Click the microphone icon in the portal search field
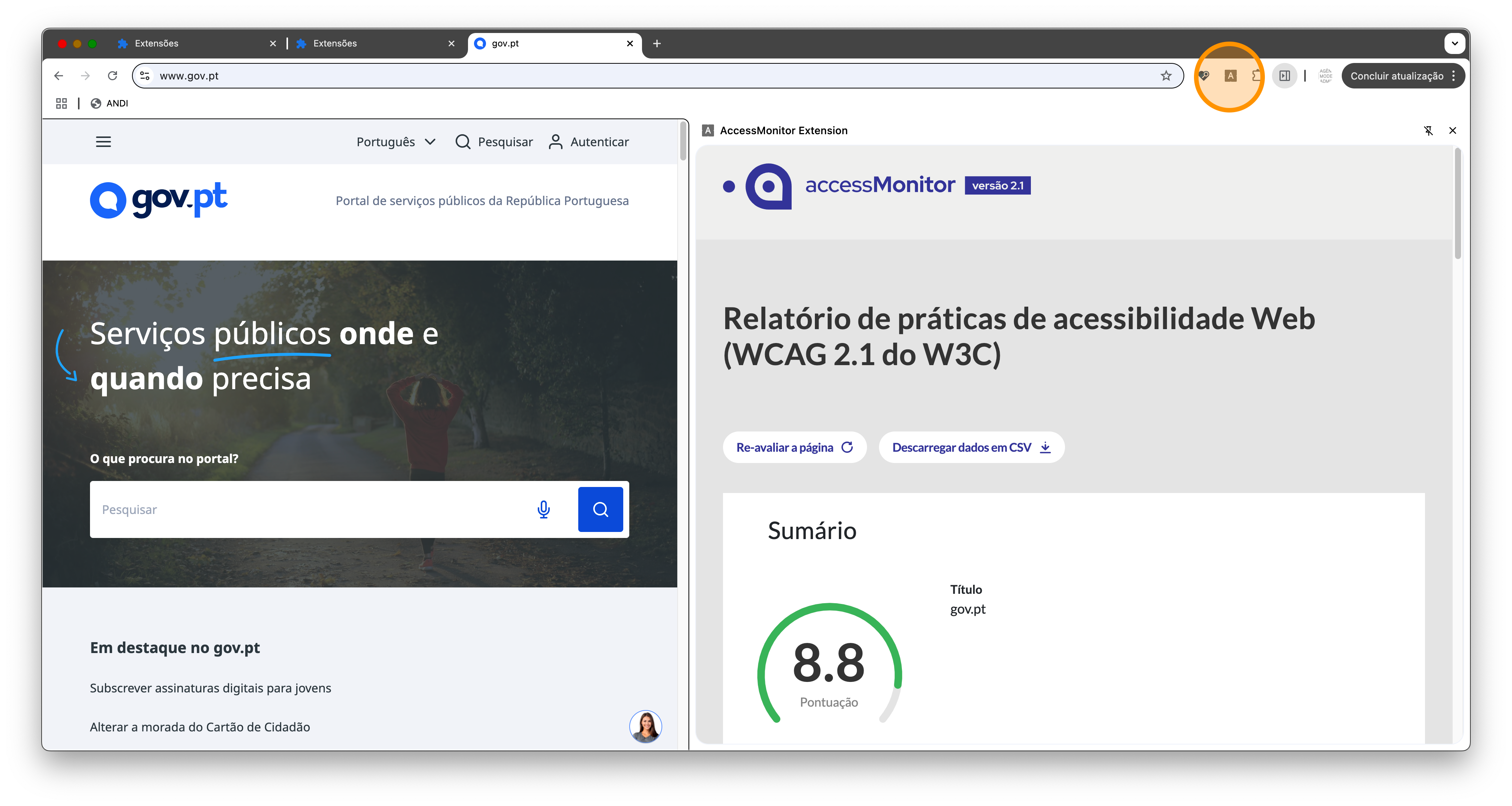Image resolution: width=1512 pixels, height=806 pixels. tap(543, 509)
